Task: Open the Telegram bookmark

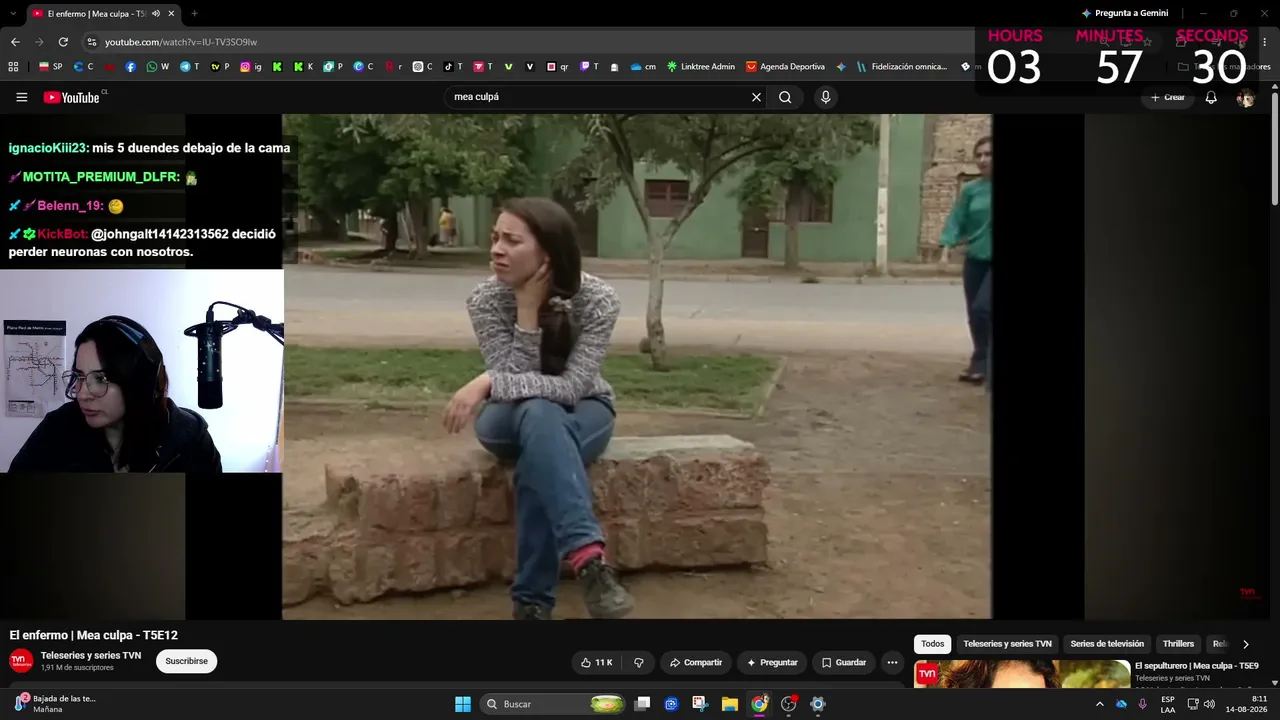Action: coord(189,67)
